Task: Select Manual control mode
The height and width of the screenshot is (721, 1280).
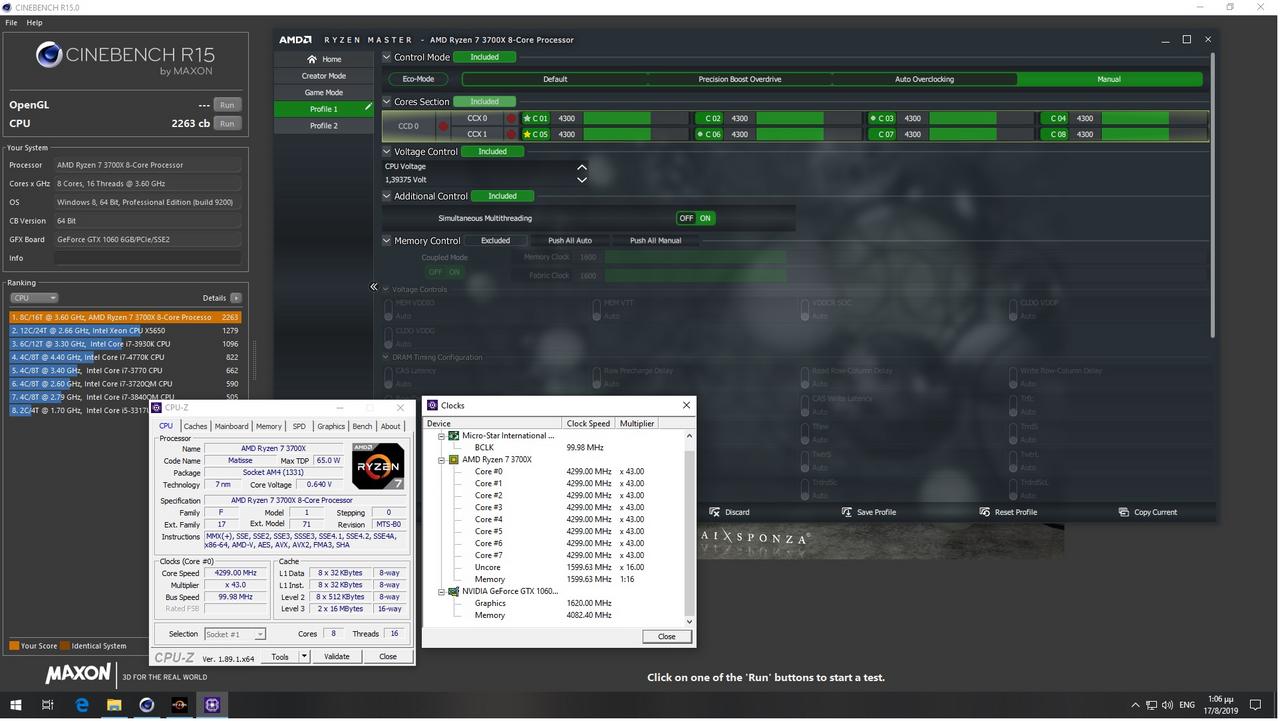Action: pyautogui.click(x=1109, y=79)
